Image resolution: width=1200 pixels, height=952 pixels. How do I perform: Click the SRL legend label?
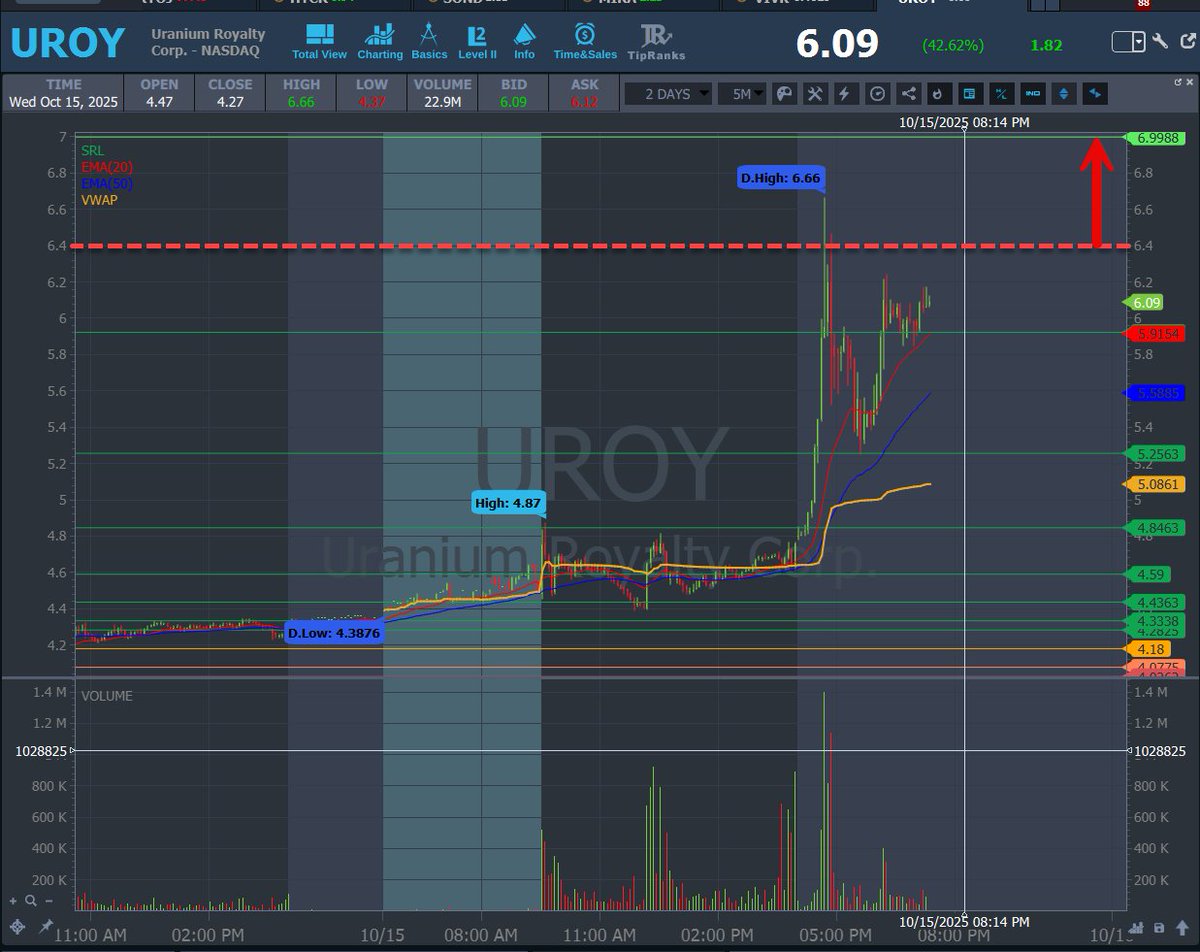point(92,150)
